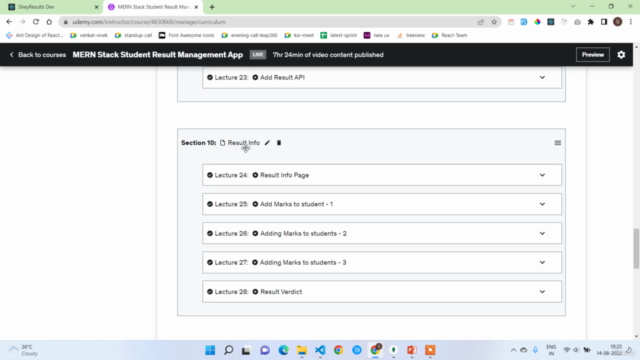This screenshot has height=360, width=640.
Task: Open treeview bookmark
Action: coord(411,36)
